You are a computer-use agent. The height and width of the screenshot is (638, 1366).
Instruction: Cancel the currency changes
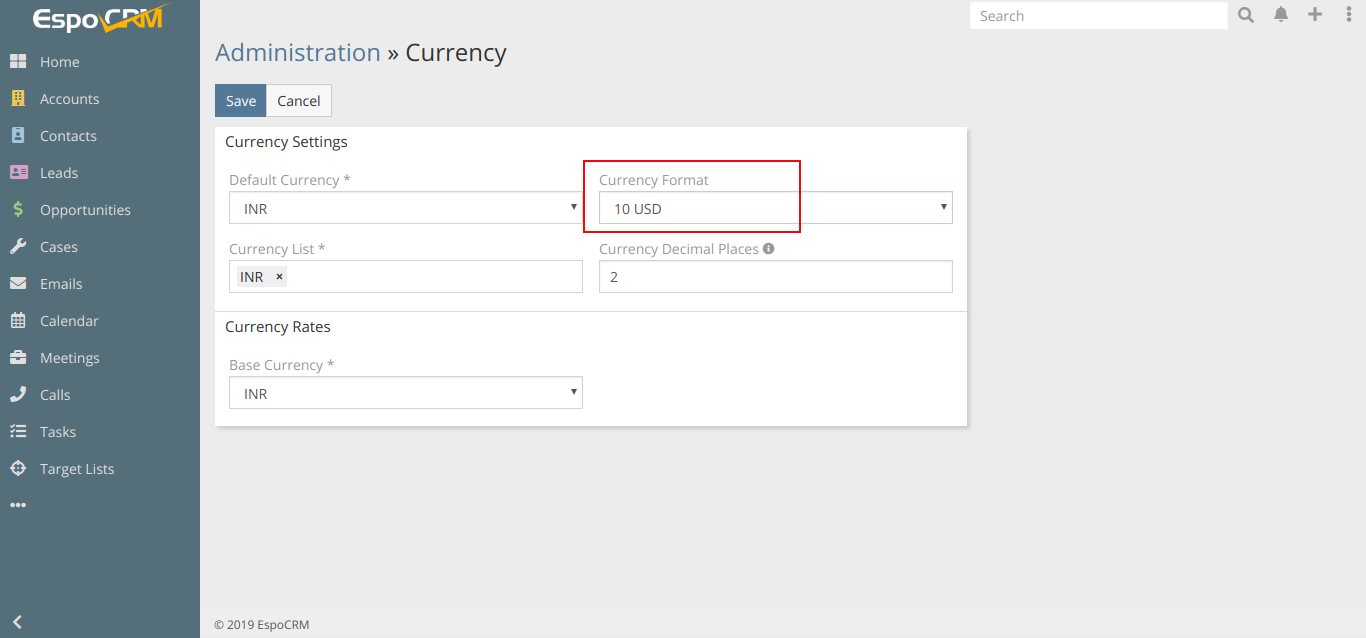click(x=298, y=101)
